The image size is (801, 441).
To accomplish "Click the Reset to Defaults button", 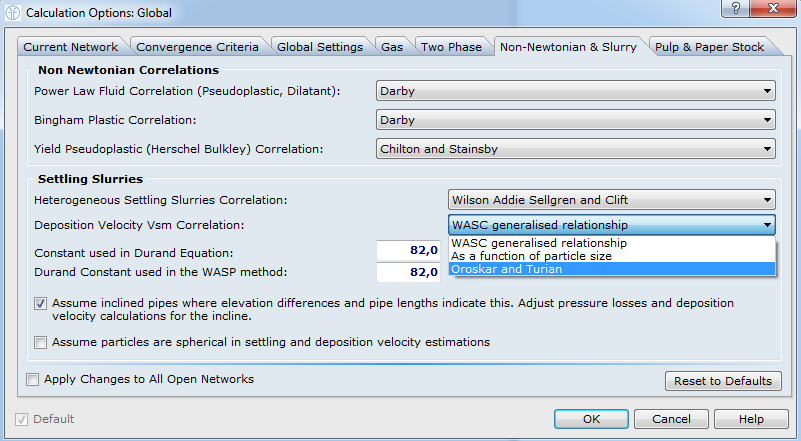I will coord(722,381).
